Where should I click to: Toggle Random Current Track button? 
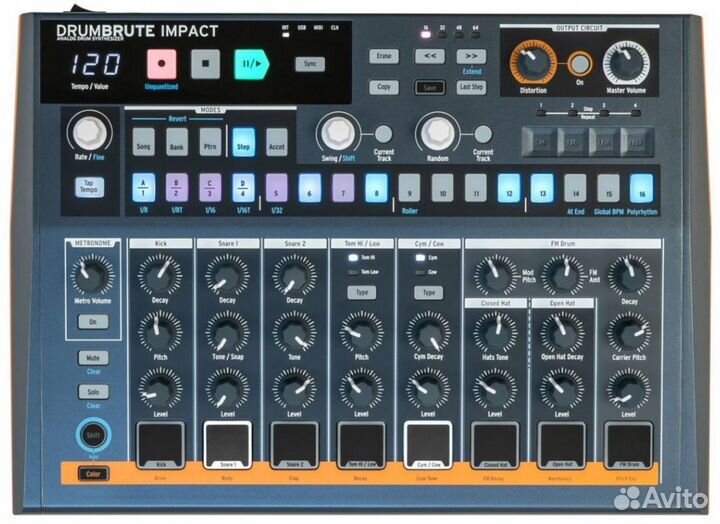click(x=483, y=134)
